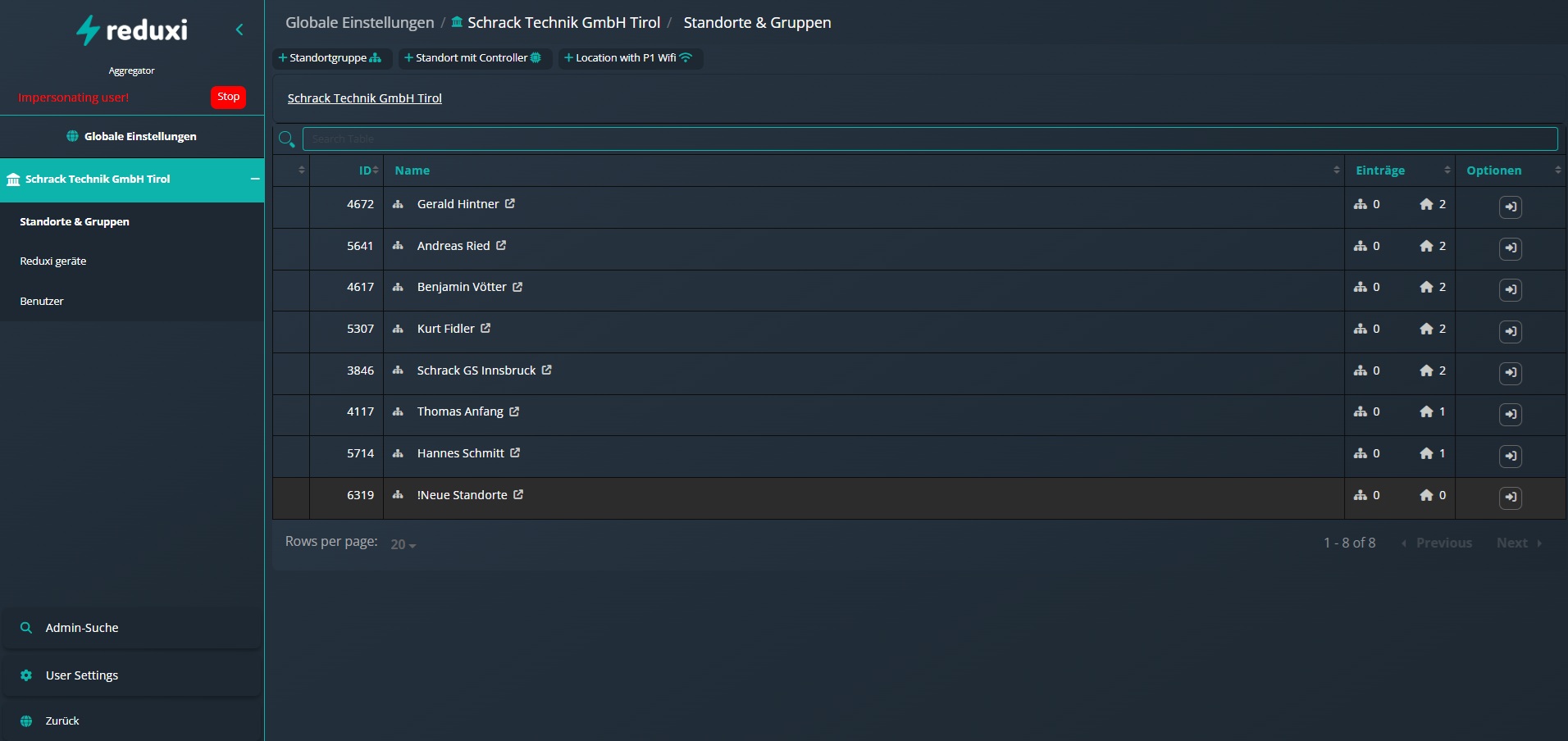This screenshot has width=1568, height=741.
Task: Enter the Benjamin Vötter group via login icon
Action: click(1511, 289)
